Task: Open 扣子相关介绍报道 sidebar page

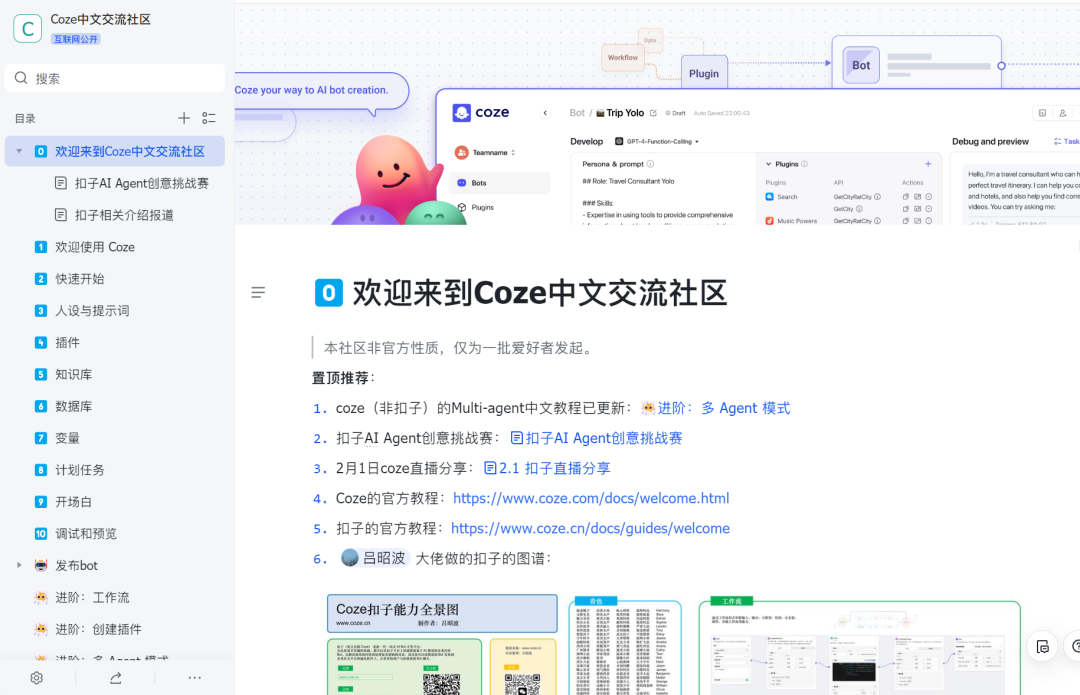Action: [124, 215]
